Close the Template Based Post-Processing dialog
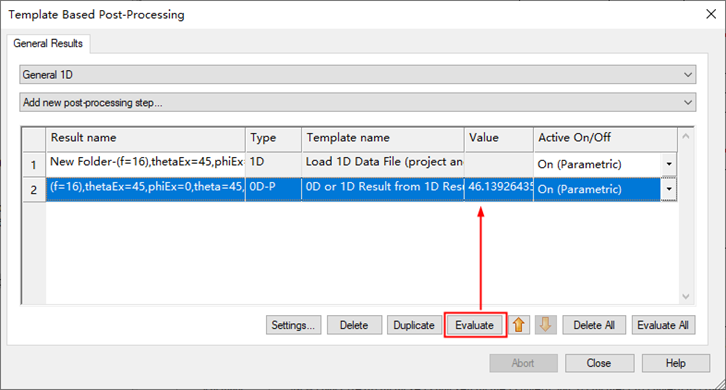726x390 pixels. tap(711, 14)
